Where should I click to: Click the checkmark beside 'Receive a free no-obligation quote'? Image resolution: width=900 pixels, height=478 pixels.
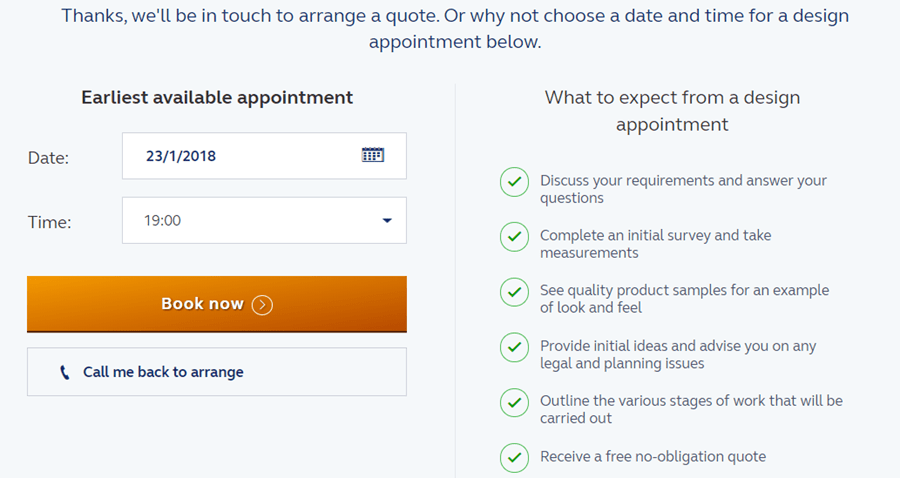513,457
